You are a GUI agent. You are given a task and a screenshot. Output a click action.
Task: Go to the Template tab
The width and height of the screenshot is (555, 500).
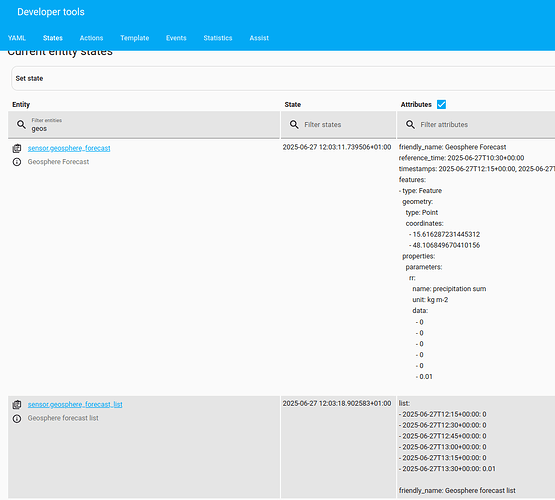point(135,38)
